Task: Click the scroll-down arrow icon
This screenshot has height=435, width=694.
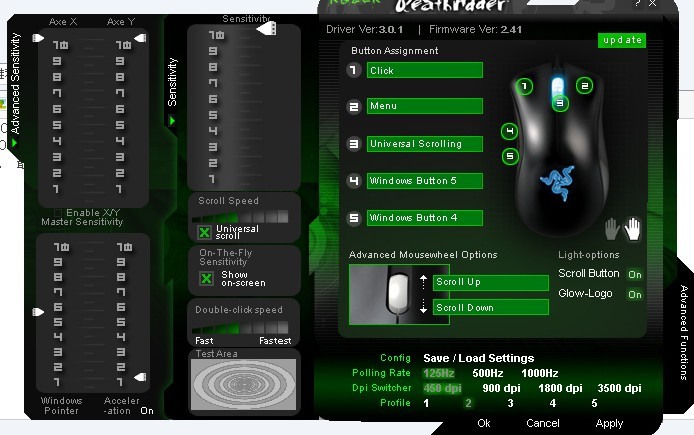Action: point(423,306)
